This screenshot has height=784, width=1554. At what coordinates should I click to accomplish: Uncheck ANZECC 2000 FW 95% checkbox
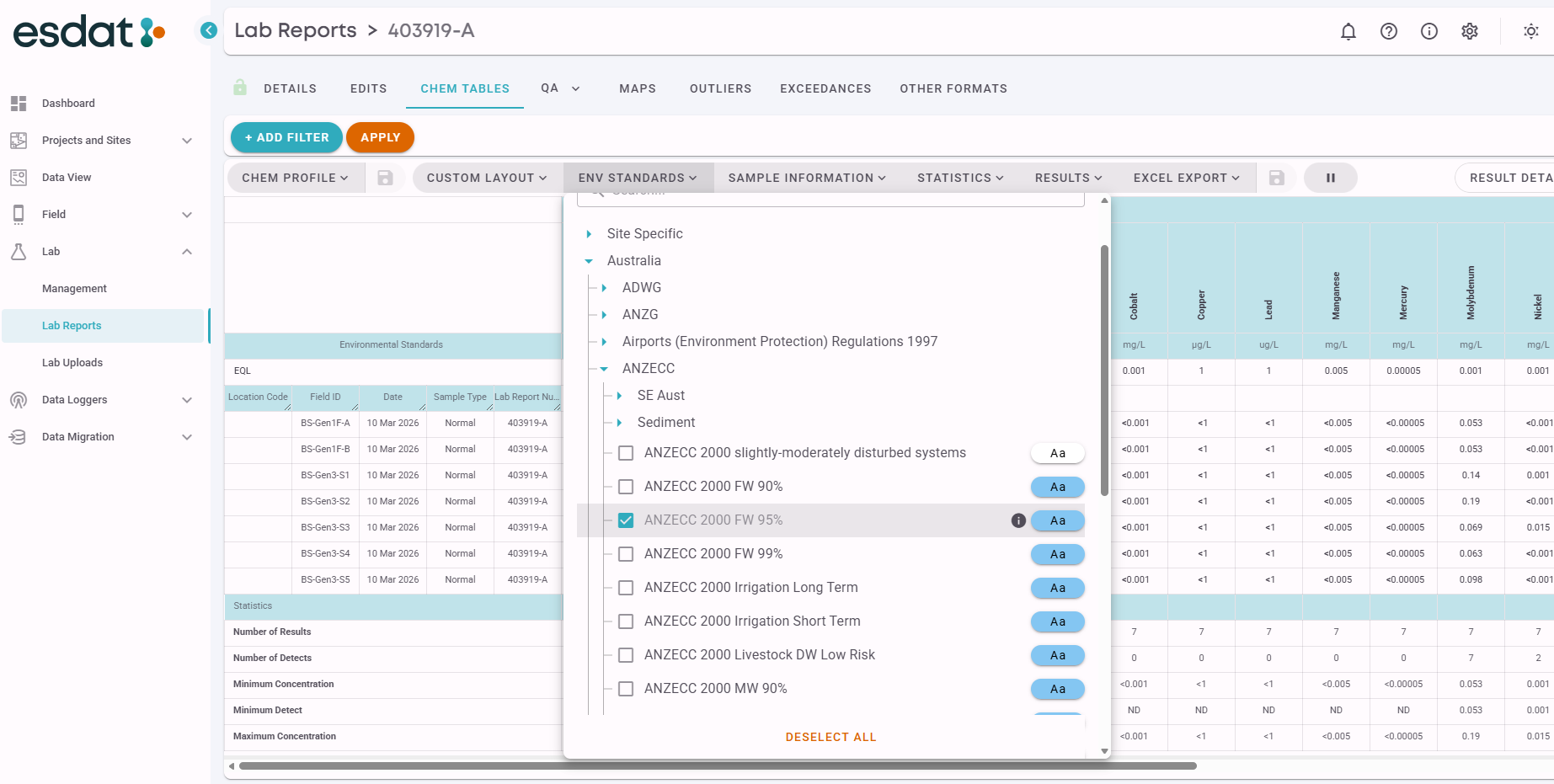(626, 520)
